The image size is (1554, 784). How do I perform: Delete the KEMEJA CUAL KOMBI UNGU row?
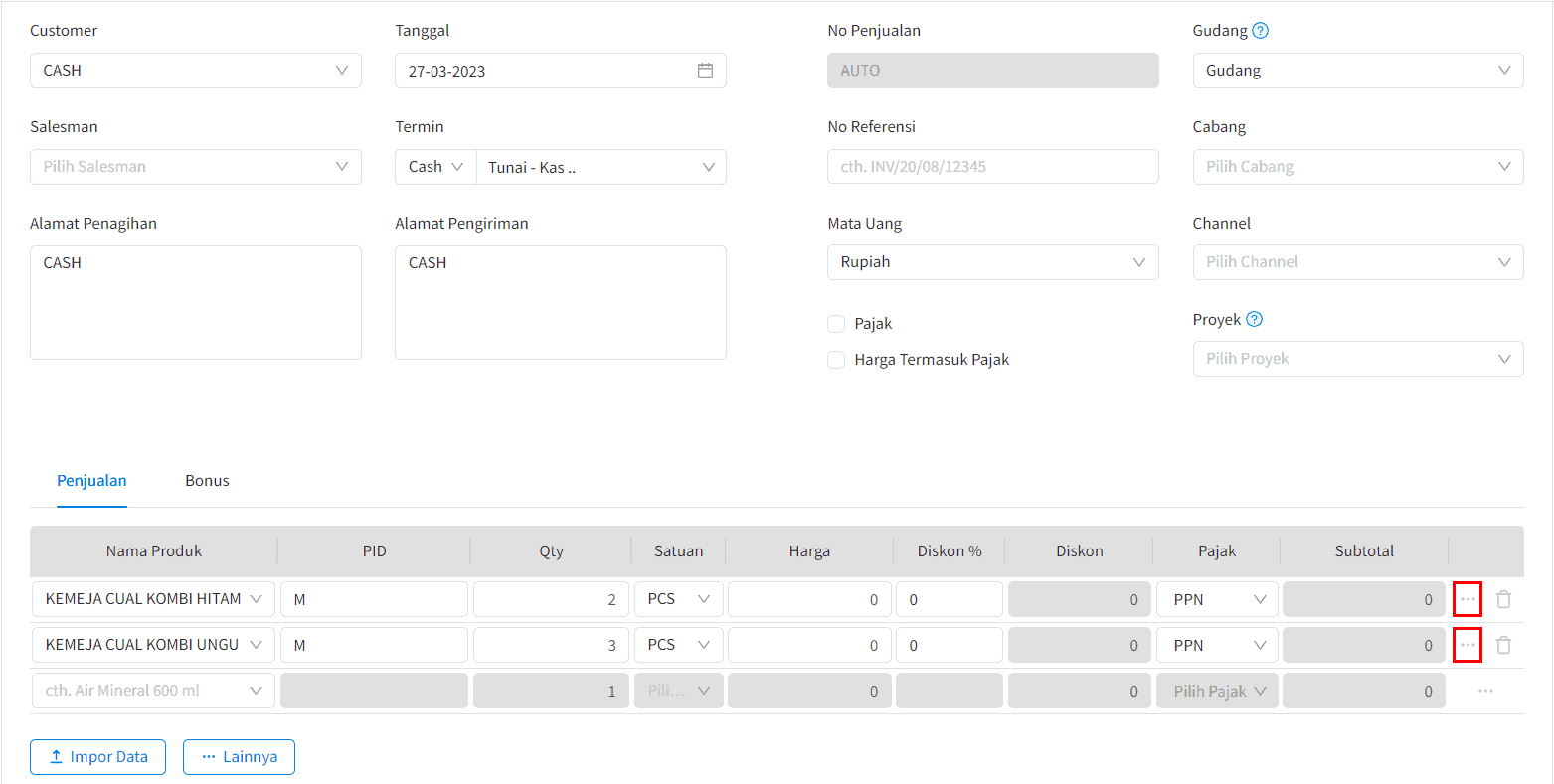pos(1503,645)
